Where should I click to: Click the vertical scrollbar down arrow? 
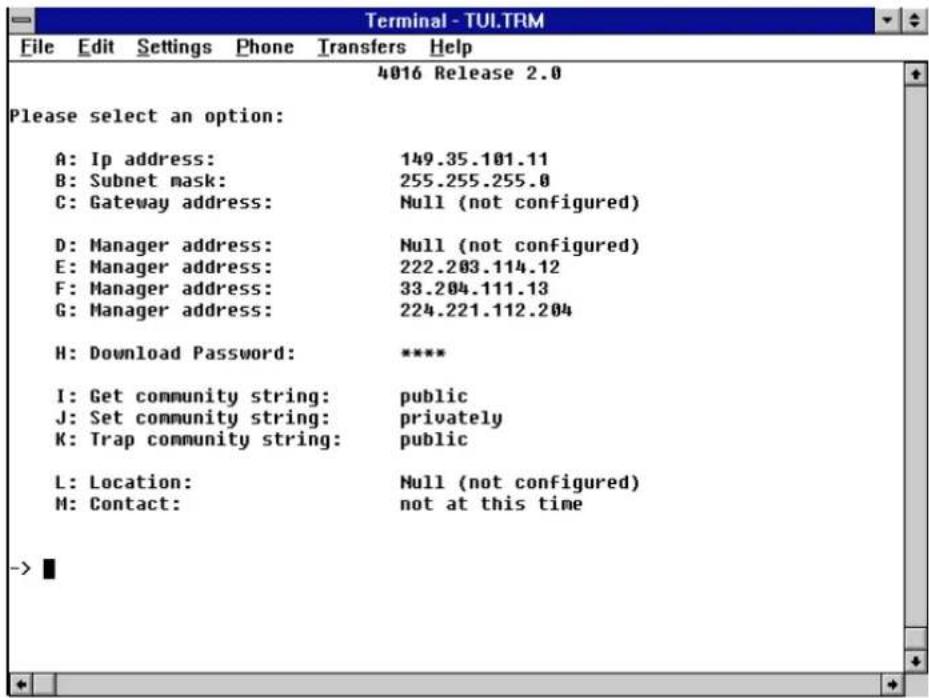click(x=916, y=661)
